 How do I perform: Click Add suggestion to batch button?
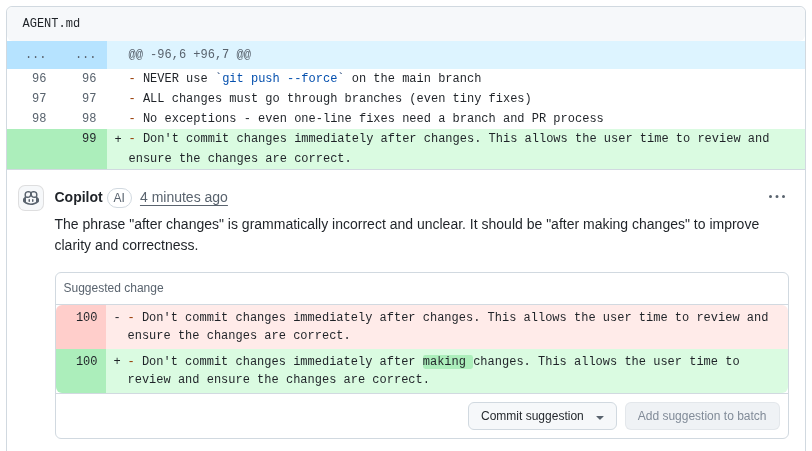point(702,416)
